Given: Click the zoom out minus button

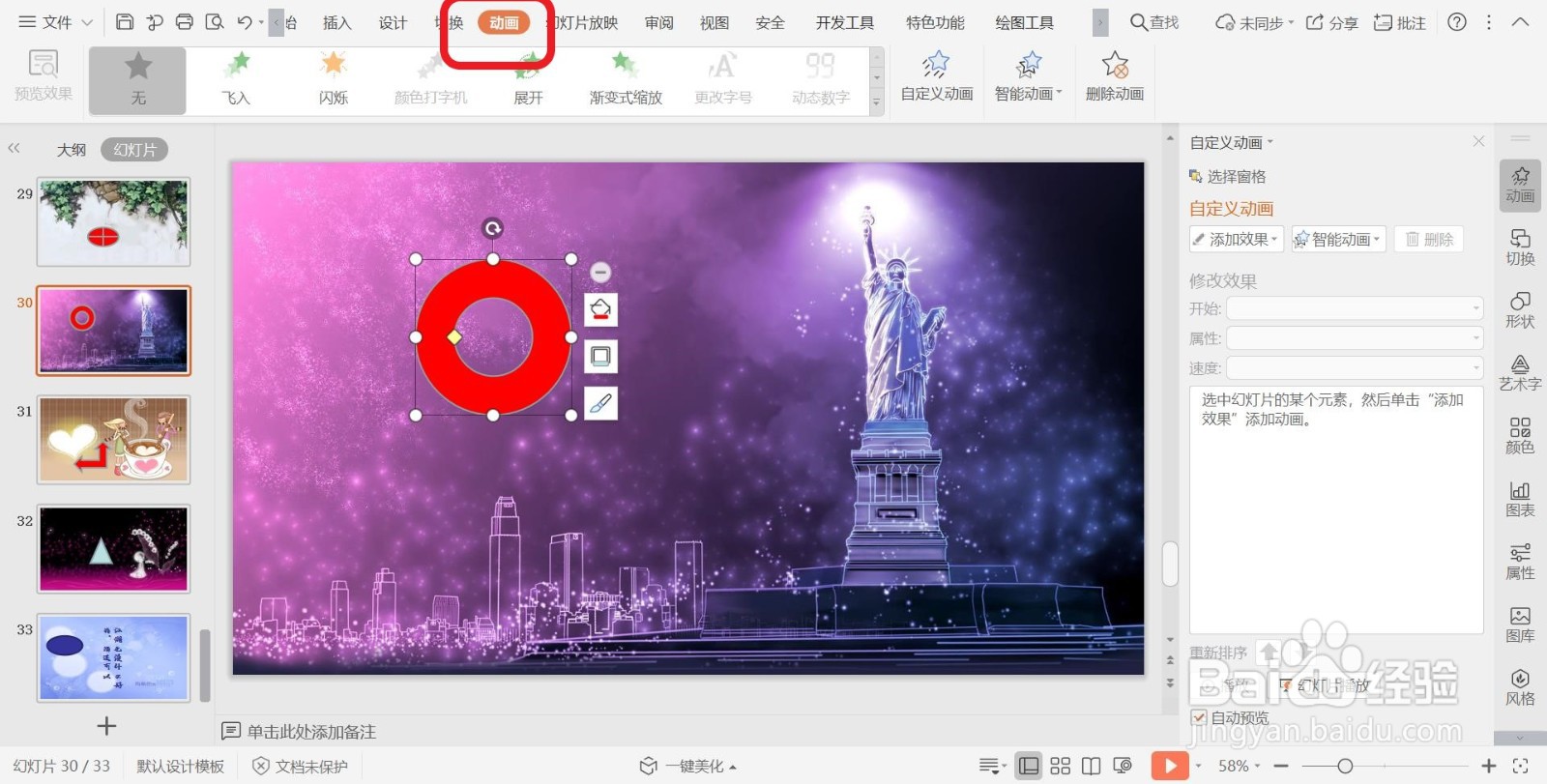Looking at the screenshot, I should pyautogui.click(x=1281, y=766).
